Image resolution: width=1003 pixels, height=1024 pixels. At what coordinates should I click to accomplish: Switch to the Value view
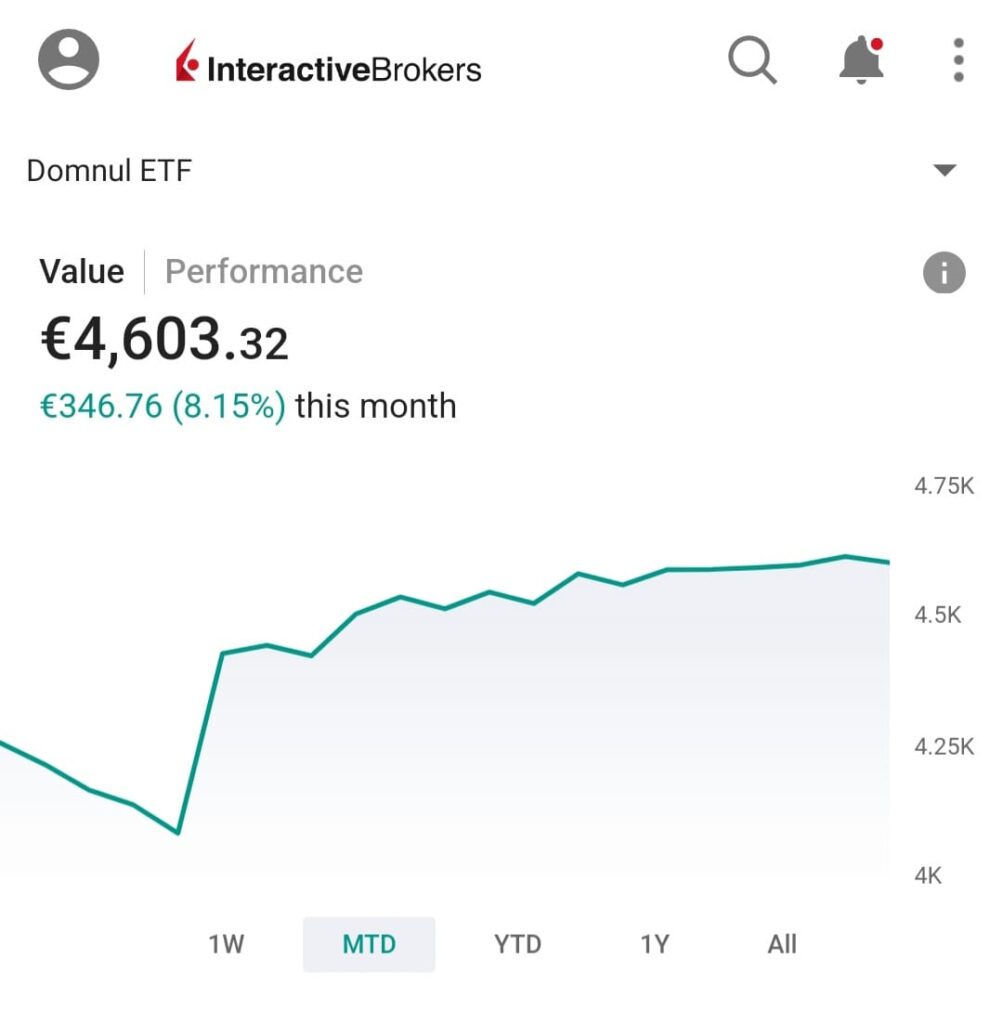click(82, 272)
